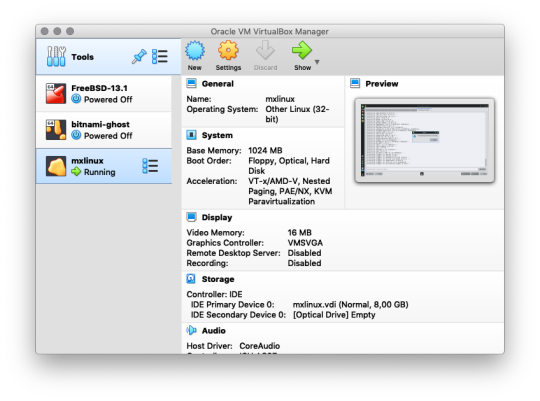This screenshot has width=540, height=401.
Task: Click the bitnami-ghost OS icon
Action: coord(56,130)
